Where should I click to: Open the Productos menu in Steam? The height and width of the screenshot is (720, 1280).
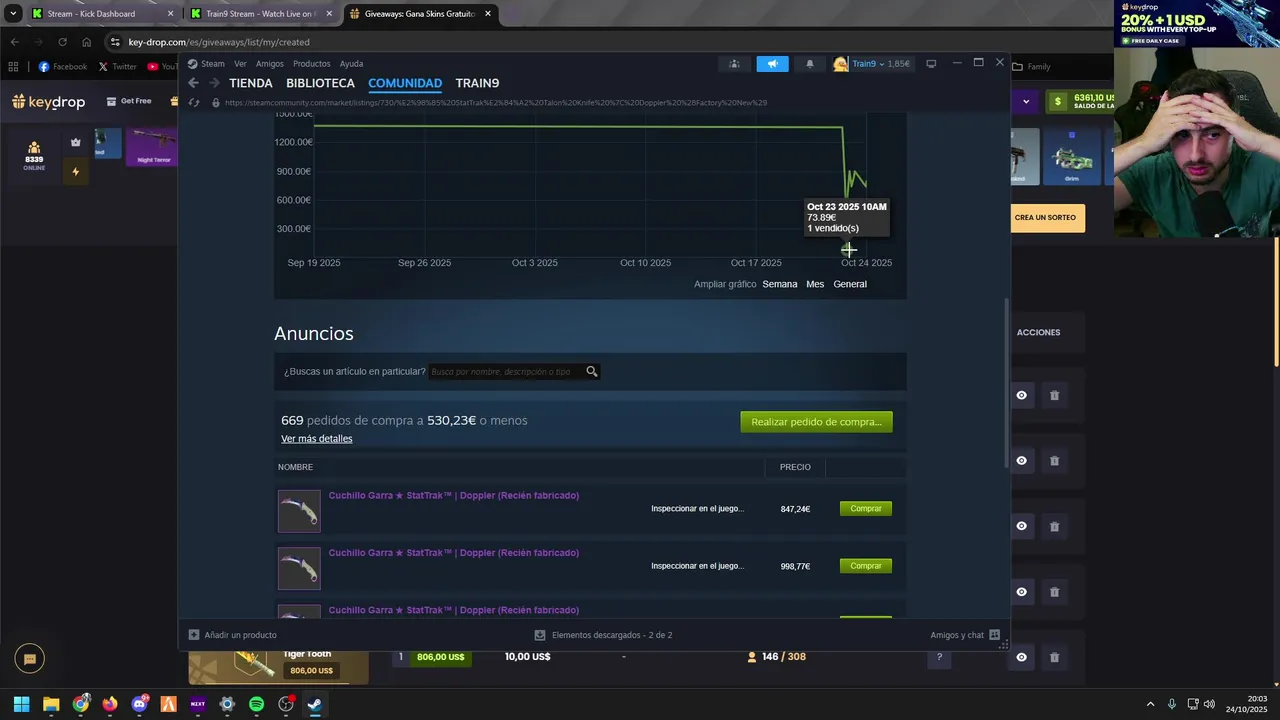pos(312,64)
